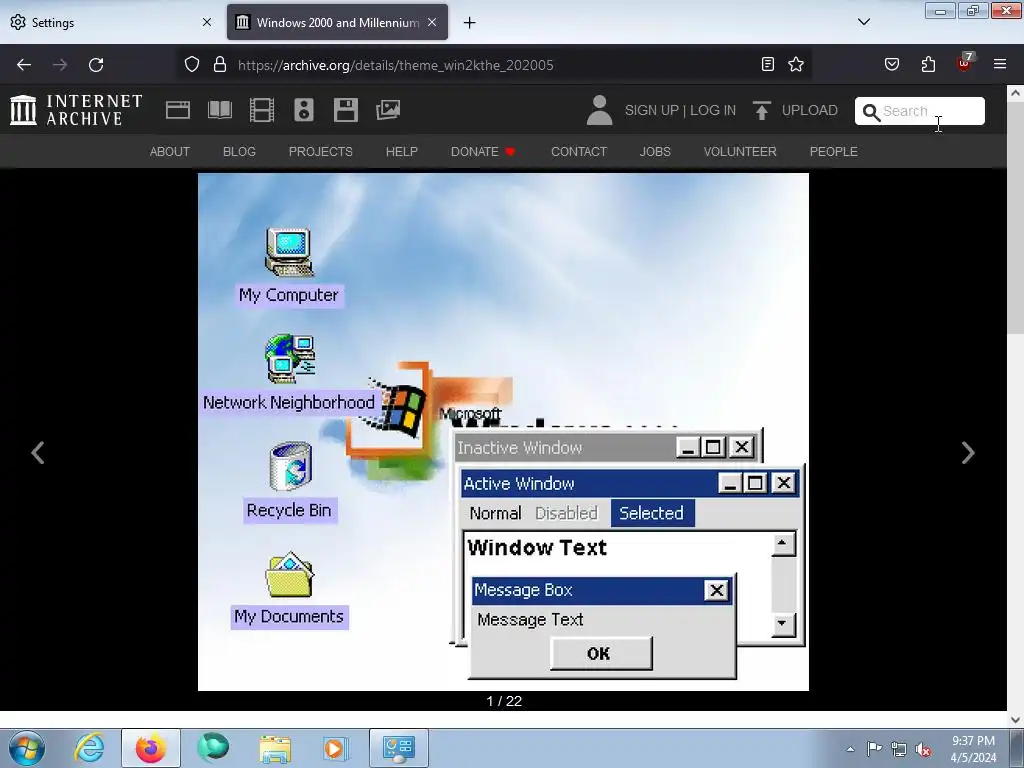The width and height of the screenshot is (1024, 768).
Task: Open the PEOPLE link
Action: (834, 152)
